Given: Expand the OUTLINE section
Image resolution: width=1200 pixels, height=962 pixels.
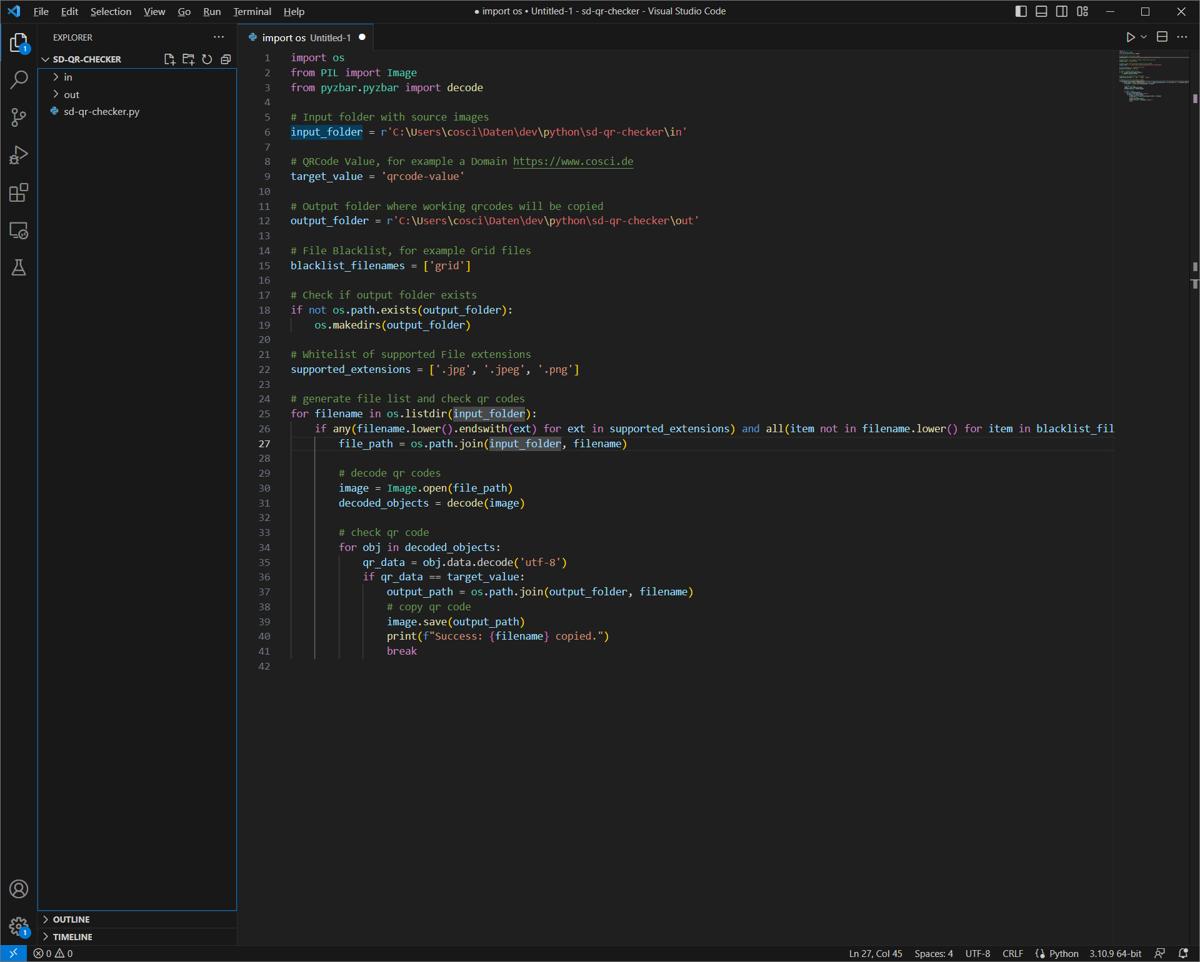Looking at the screenshot, I should [x=71, y=919].
